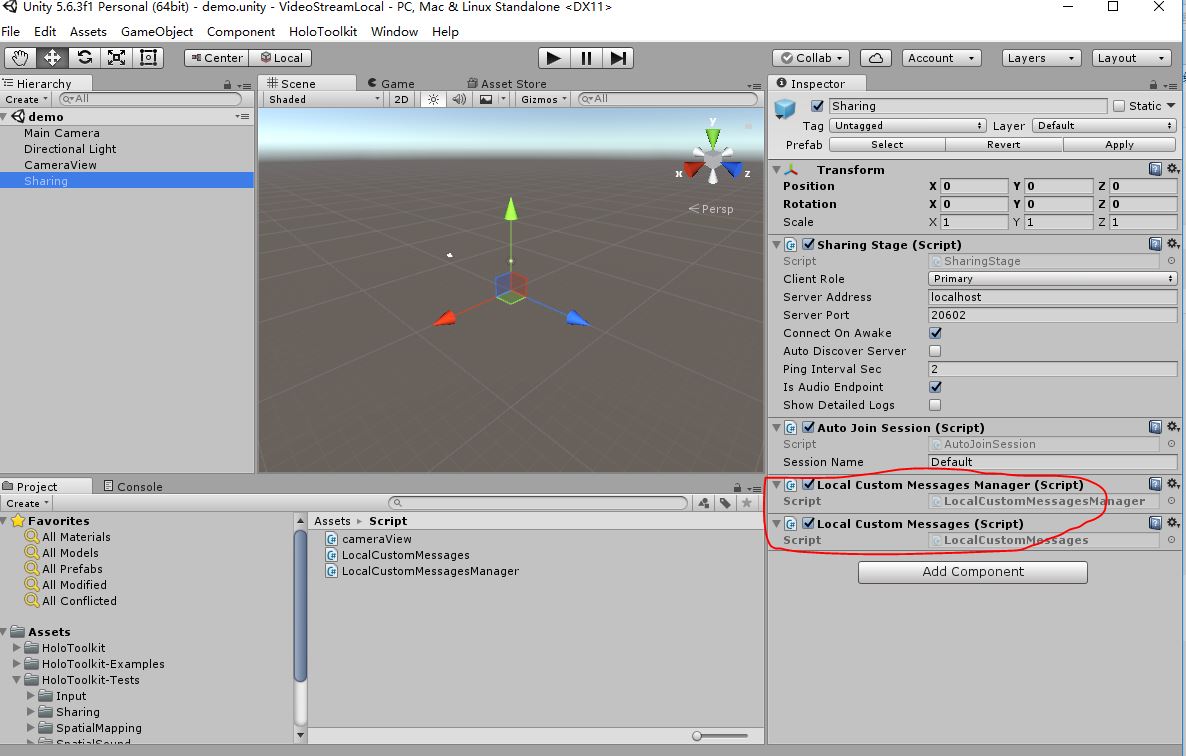This screenshot has width=1186, height=756.
Task: Open the GameObject menu
Action: (x=157, y=32)
